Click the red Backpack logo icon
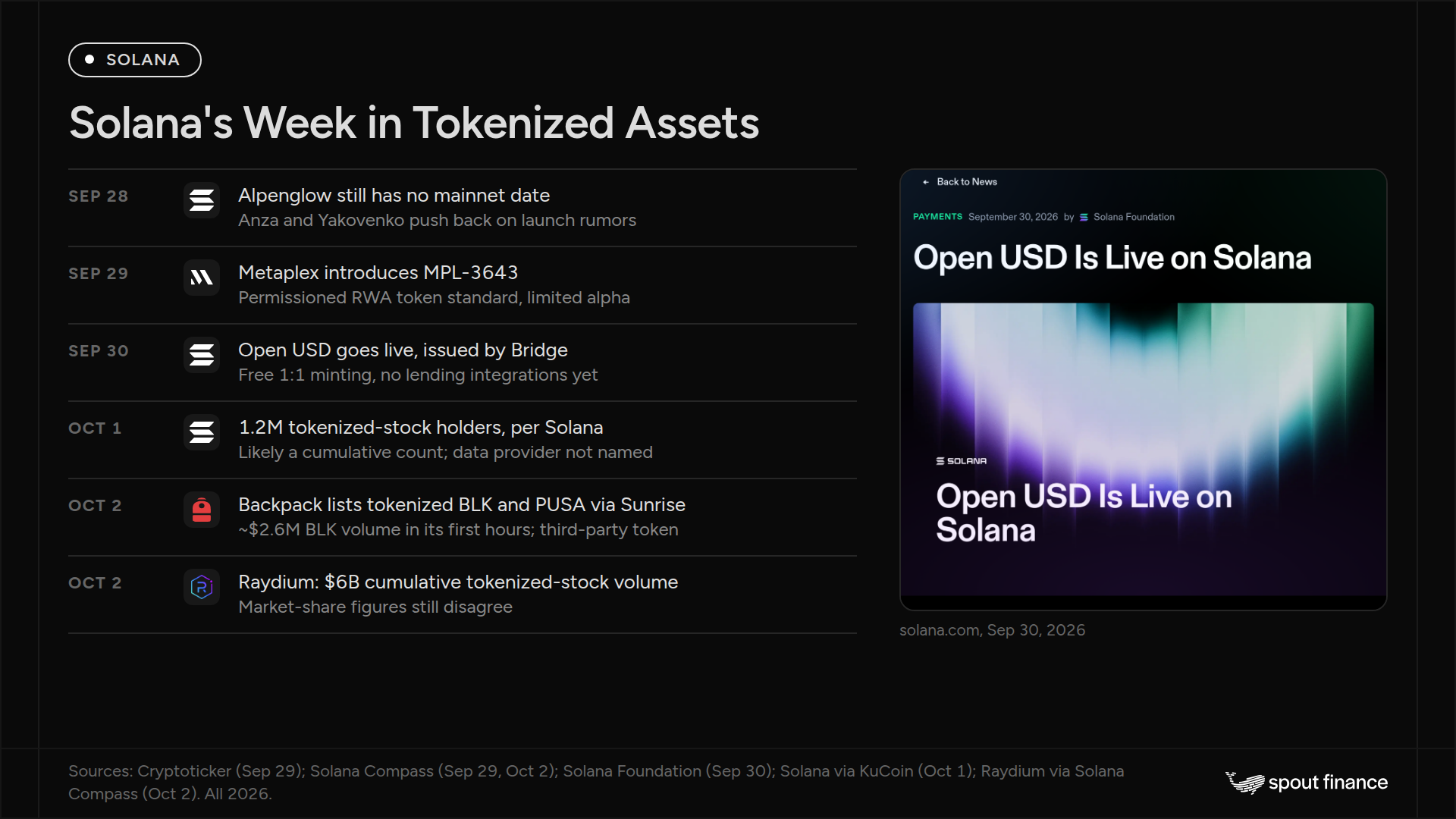Viewport: 1456px width, 819px height. (x=202, y=510)
